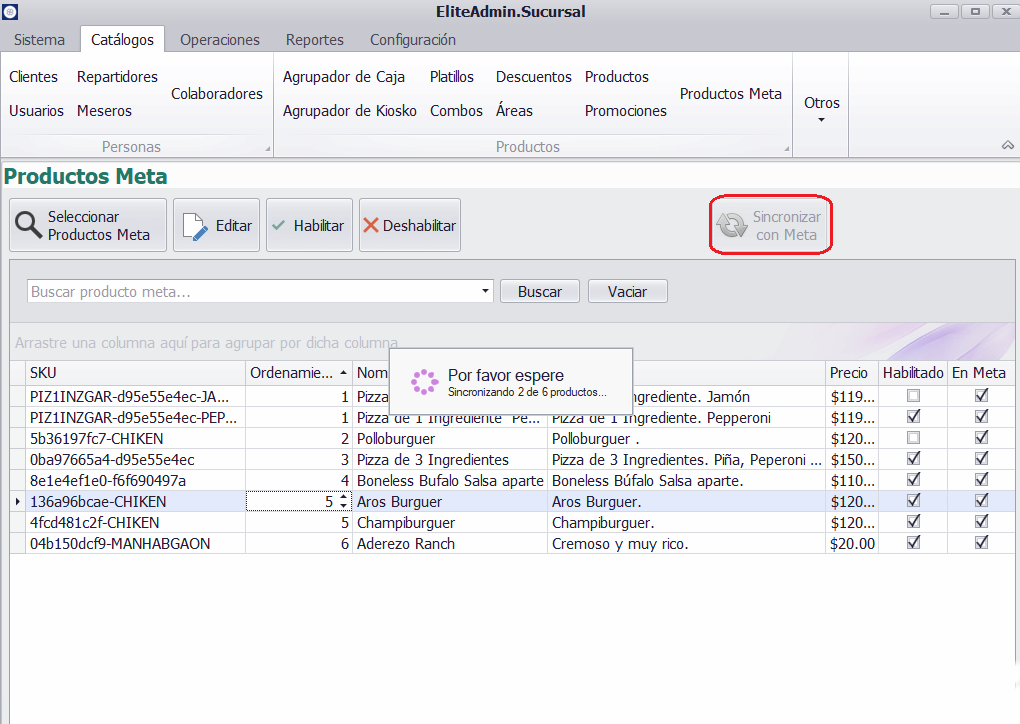The image size is (1020, 724).
Task: Click the magnifier Seleccionar Productos Meta icon
Action: click(x=28, y=226)
